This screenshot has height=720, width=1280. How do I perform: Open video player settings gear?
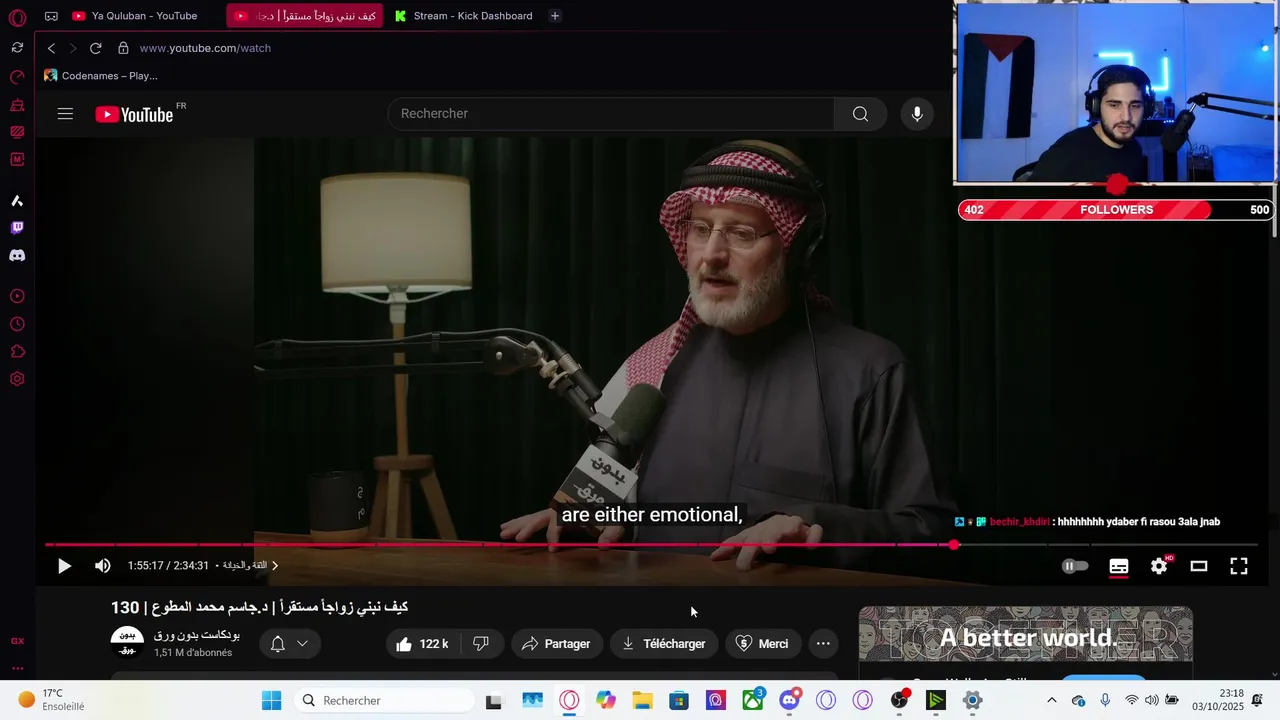(1159, 566)
